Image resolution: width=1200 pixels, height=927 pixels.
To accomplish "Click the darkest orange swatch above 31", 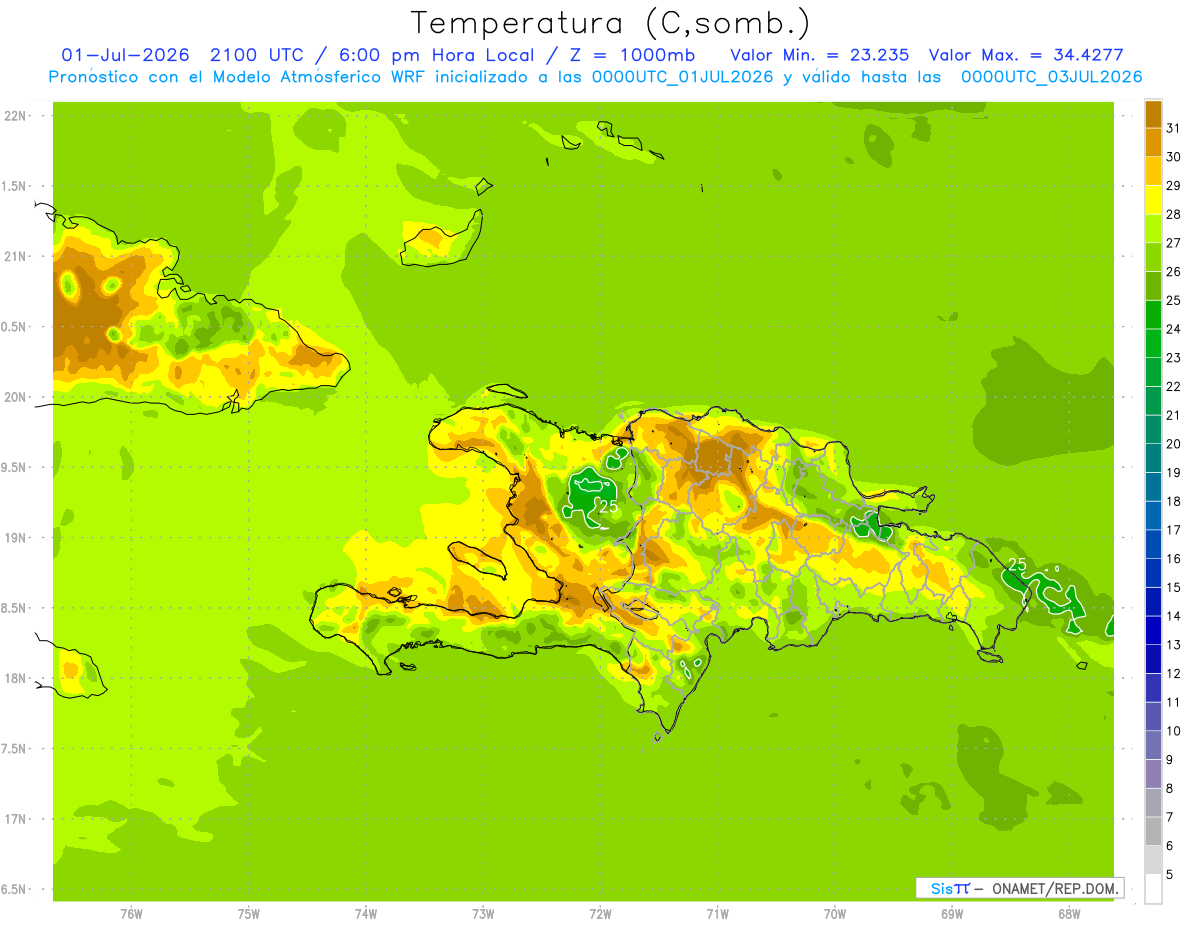I will [1154, 114].
